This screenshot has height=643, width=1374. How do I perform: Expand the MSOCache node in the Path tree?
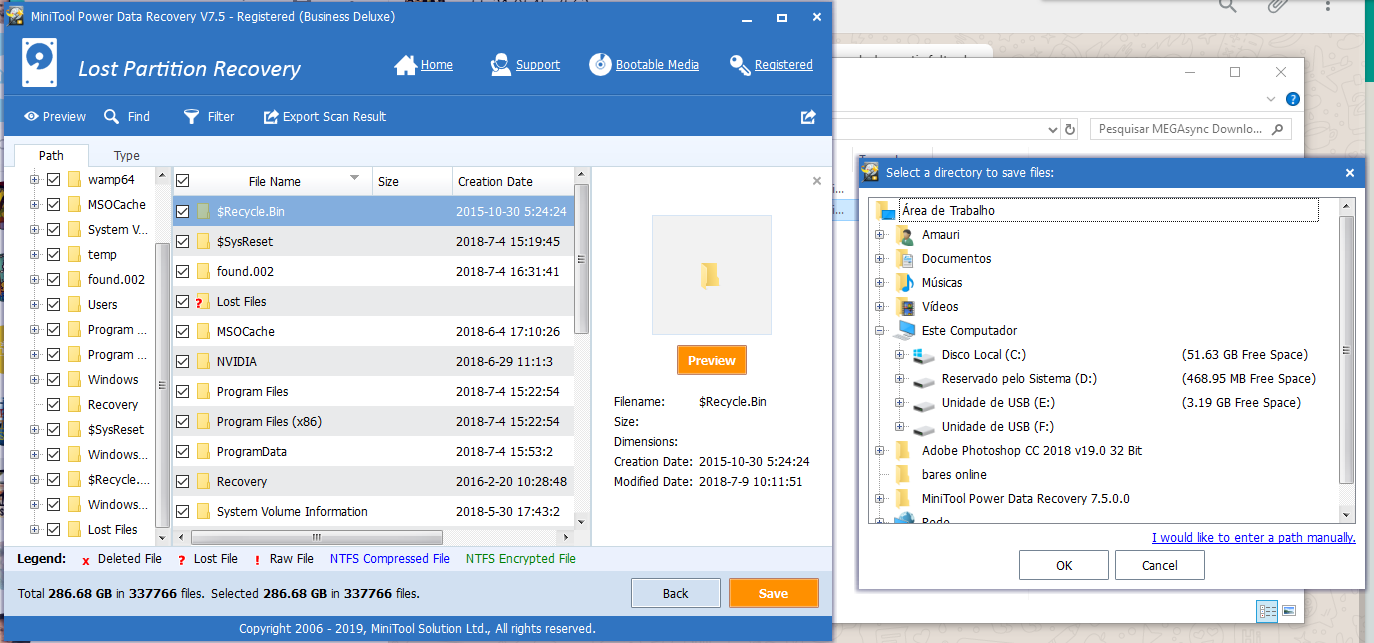(35, 205)
